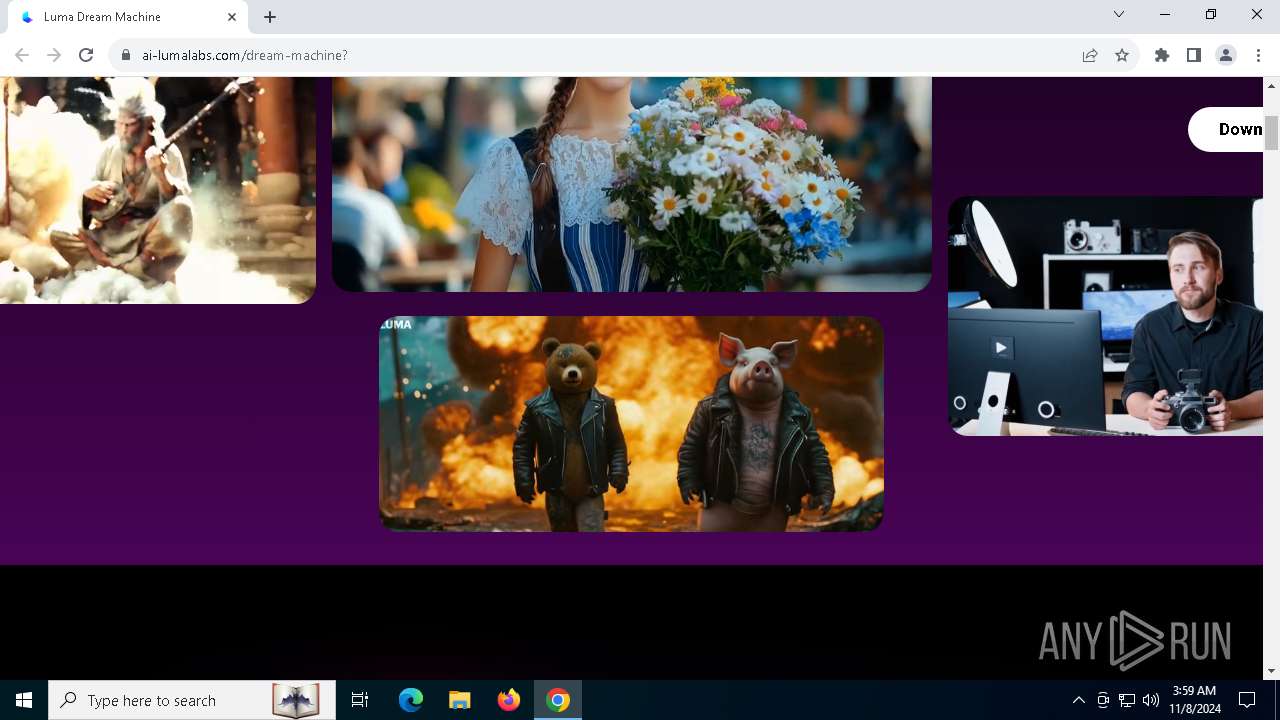Viewport: 1280px width, 720px height.
Task: Click the Download button
Action: point(1226,129)
